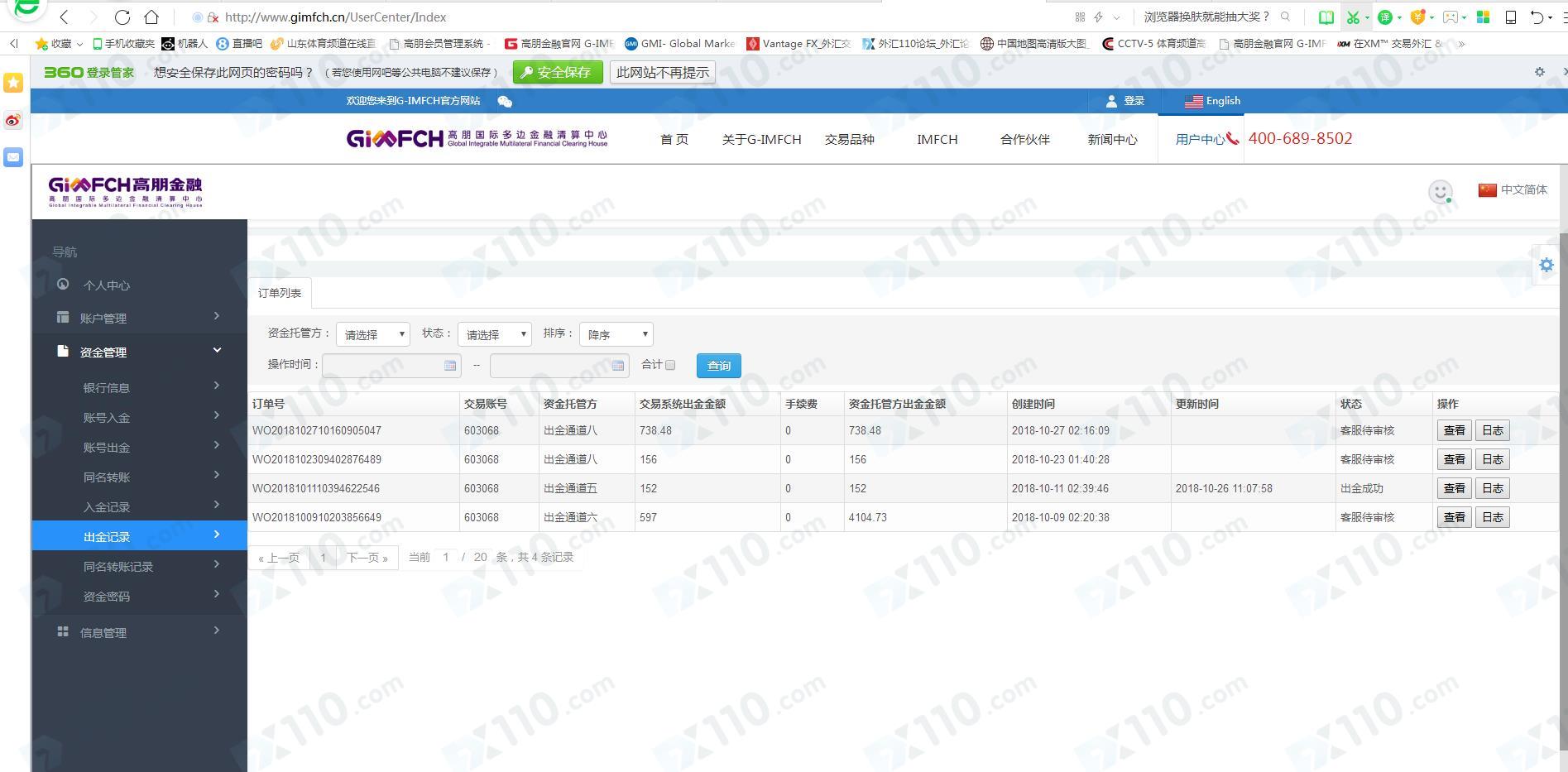Open 首页 in top navigation
Viewport: 1568px width, 772px height.
[674, 139]
